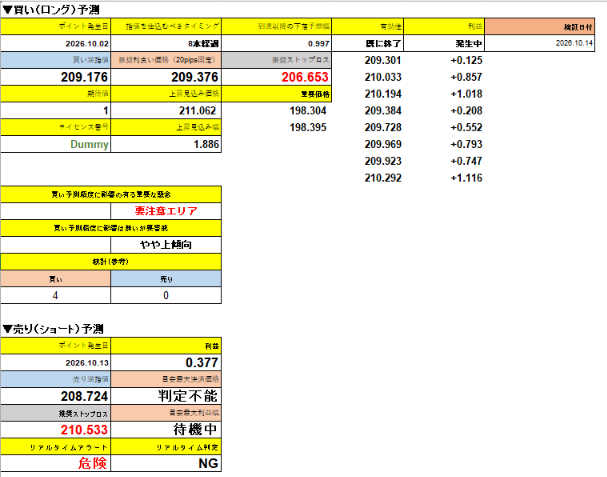The image size is (607, 477).
Task: Click the 売り statistics header cell
Action: tap(166, 279)
